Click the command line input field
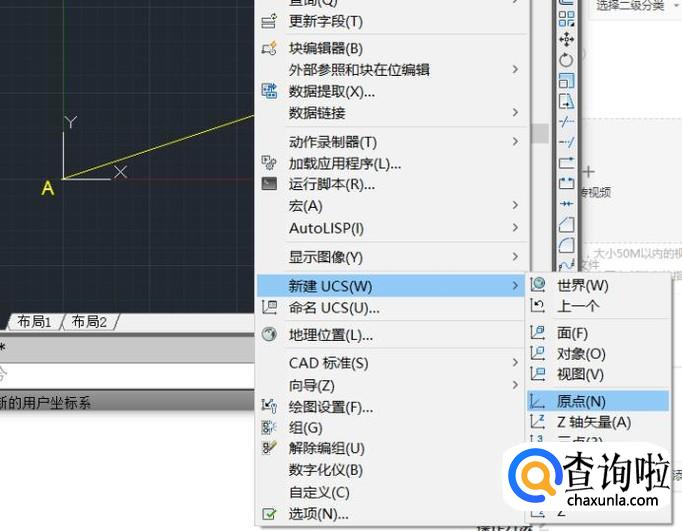The height and width of the screenshot is (531, 682). [x=127, y=375]
